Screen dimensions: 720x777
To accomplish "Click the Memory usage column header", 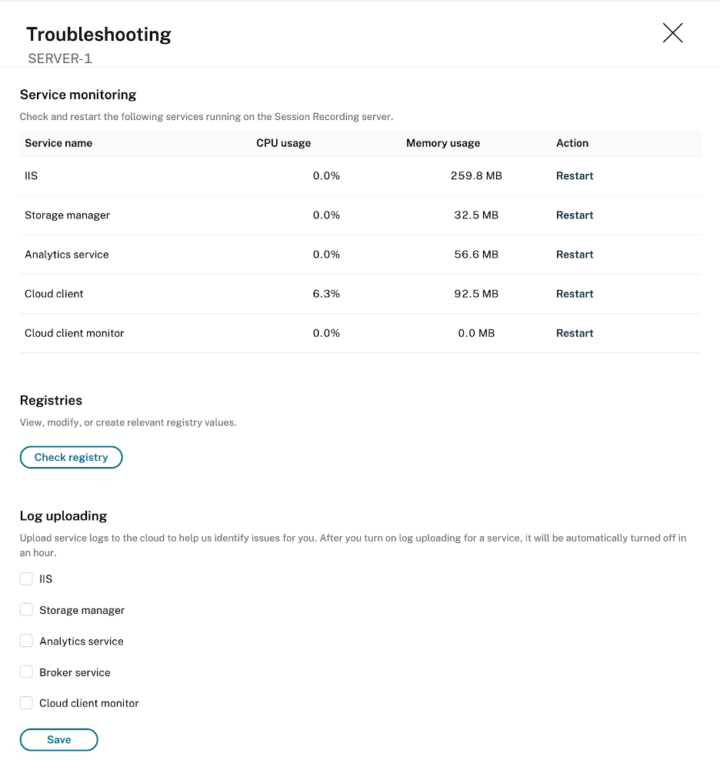I will click(443, 143).
